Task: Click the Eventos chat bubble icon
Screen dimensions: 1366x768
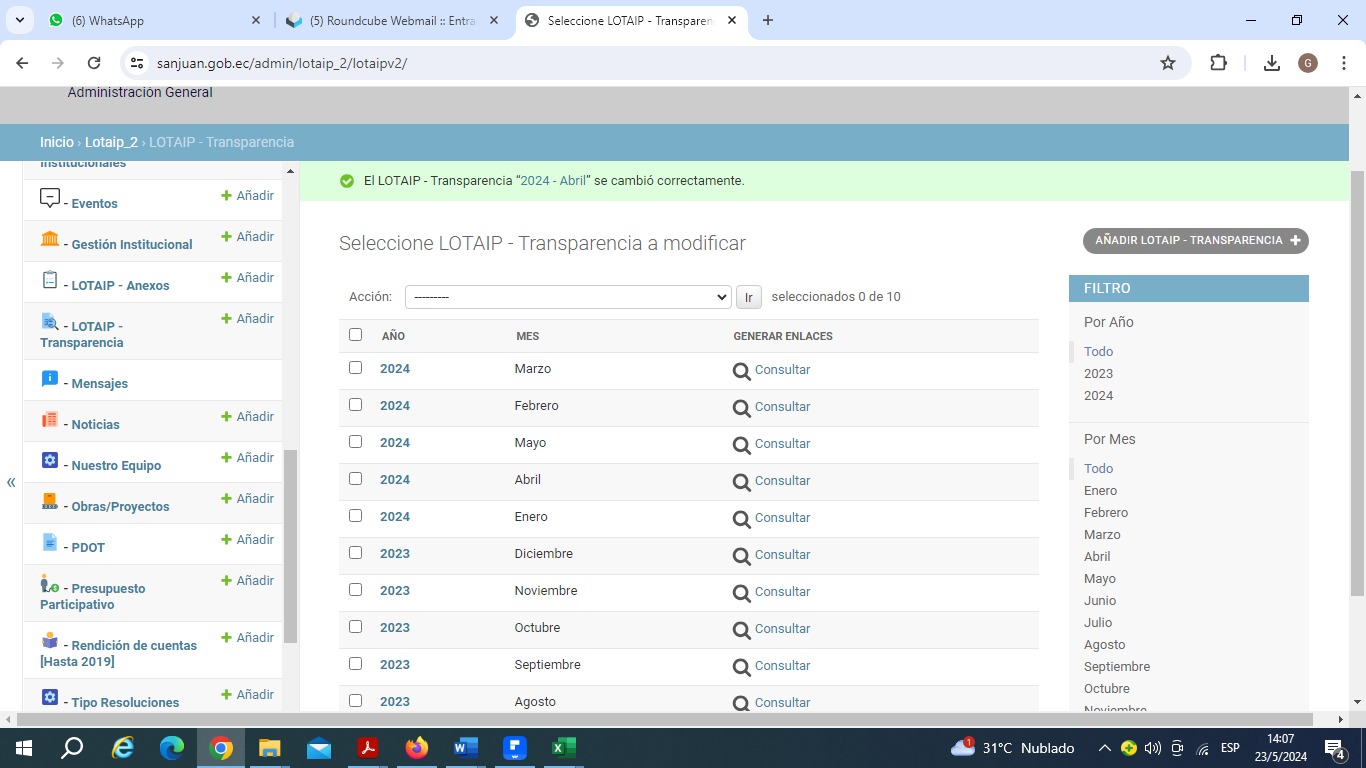Action: [x=49, y=198]
